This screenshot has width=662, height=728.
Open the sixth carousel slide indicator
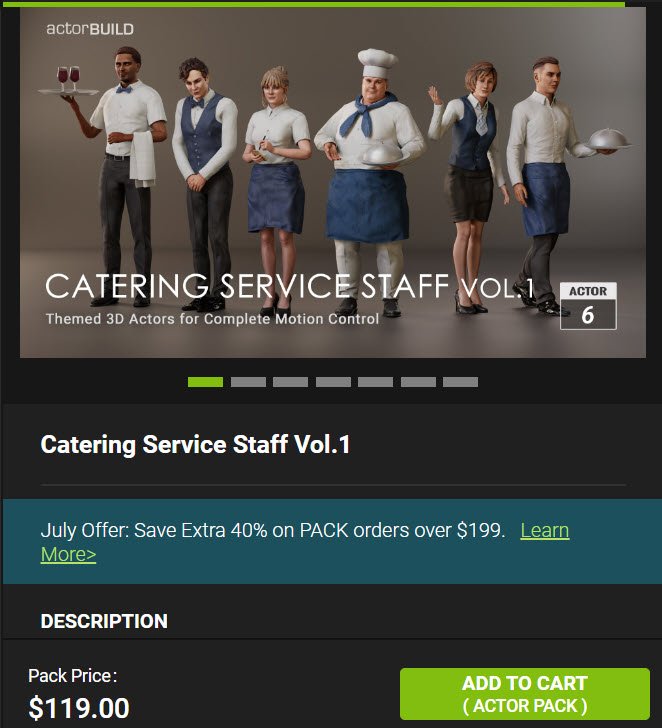point(418,382)
